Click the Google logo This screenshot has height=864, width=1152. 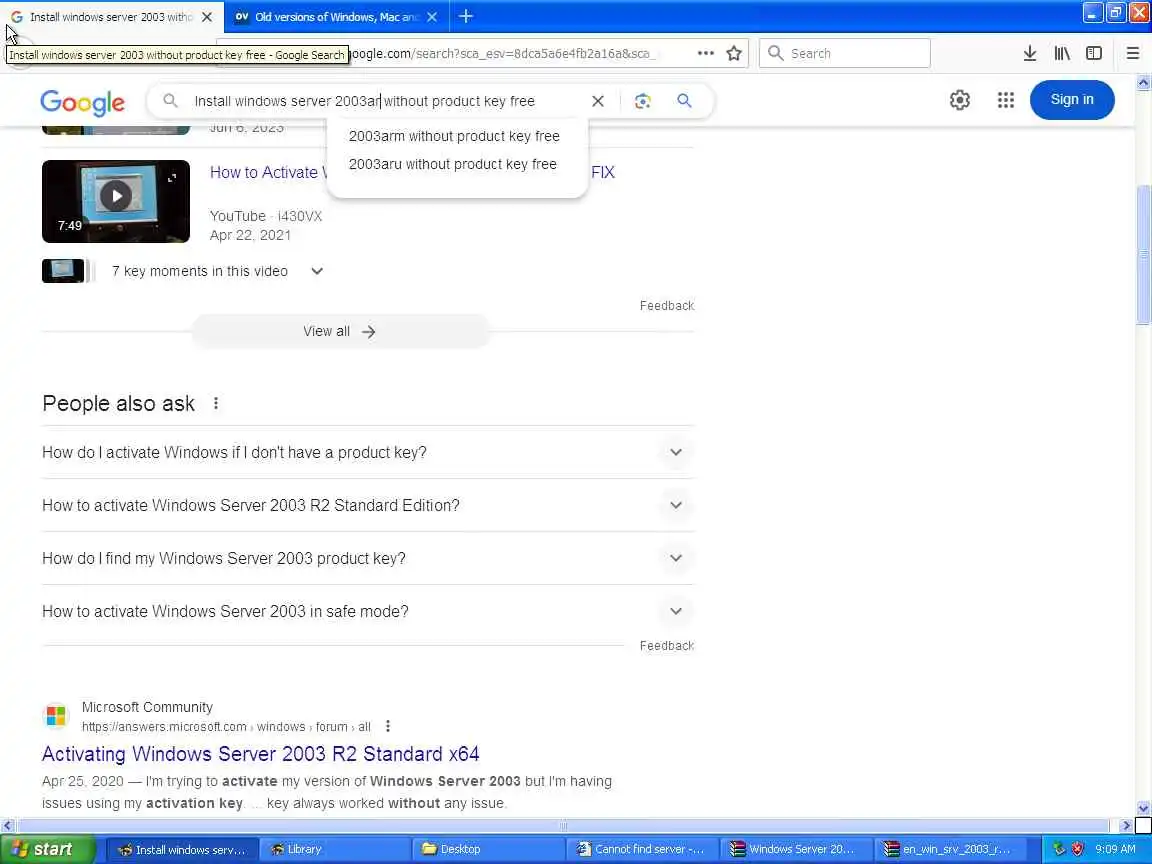point(82,102)
